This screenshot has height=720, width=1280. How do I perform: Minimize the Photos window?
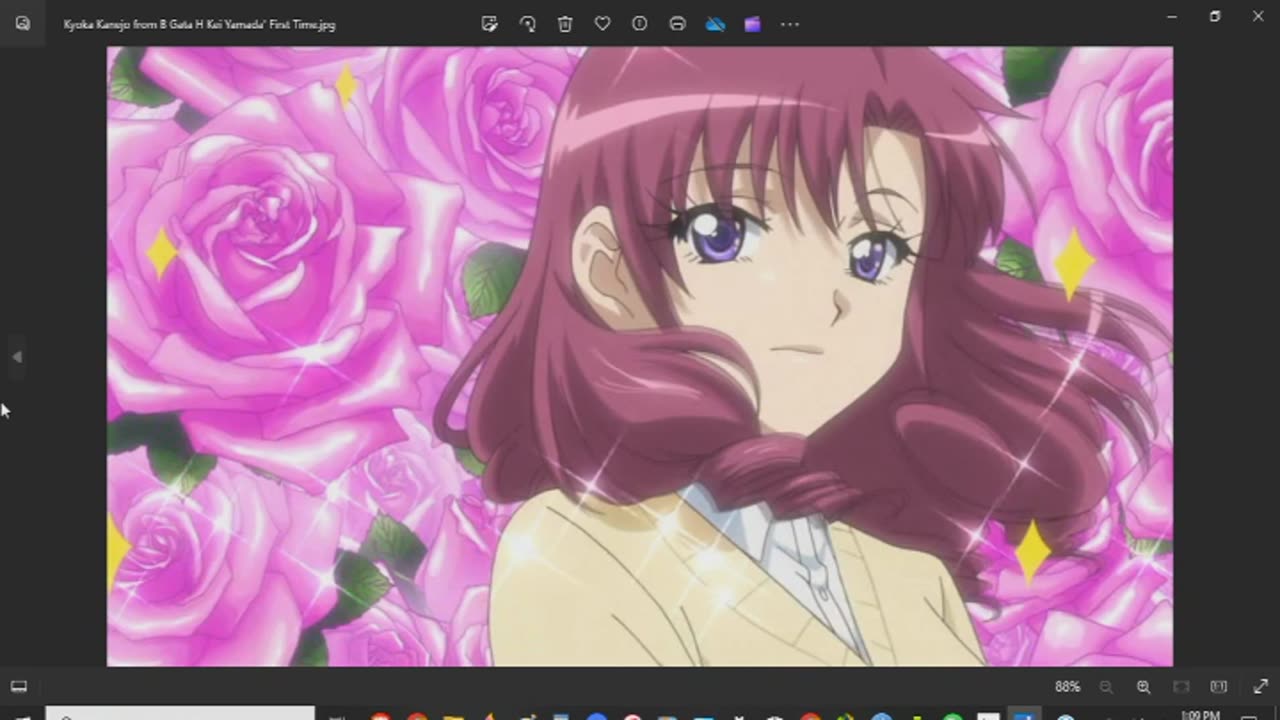click(1172, 16)
